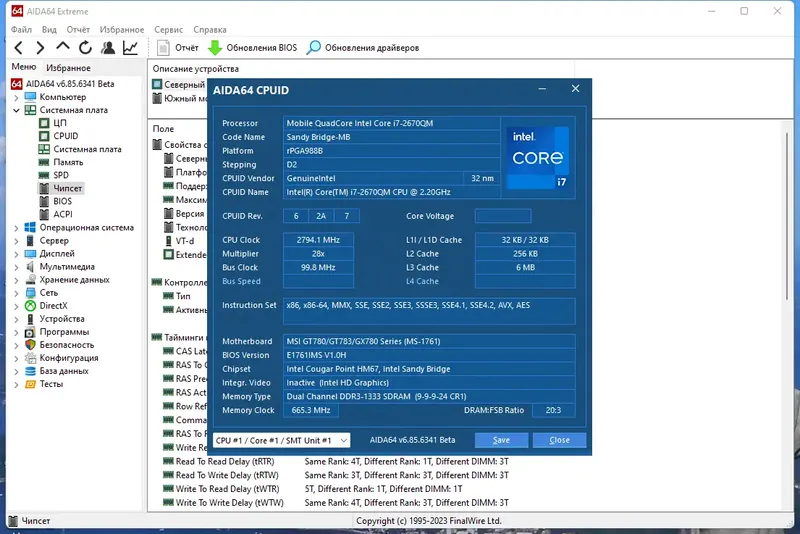This screenshot has height=534, width=800.
Task: Click the Intel Core i7 logo
Action: point(539,158)
